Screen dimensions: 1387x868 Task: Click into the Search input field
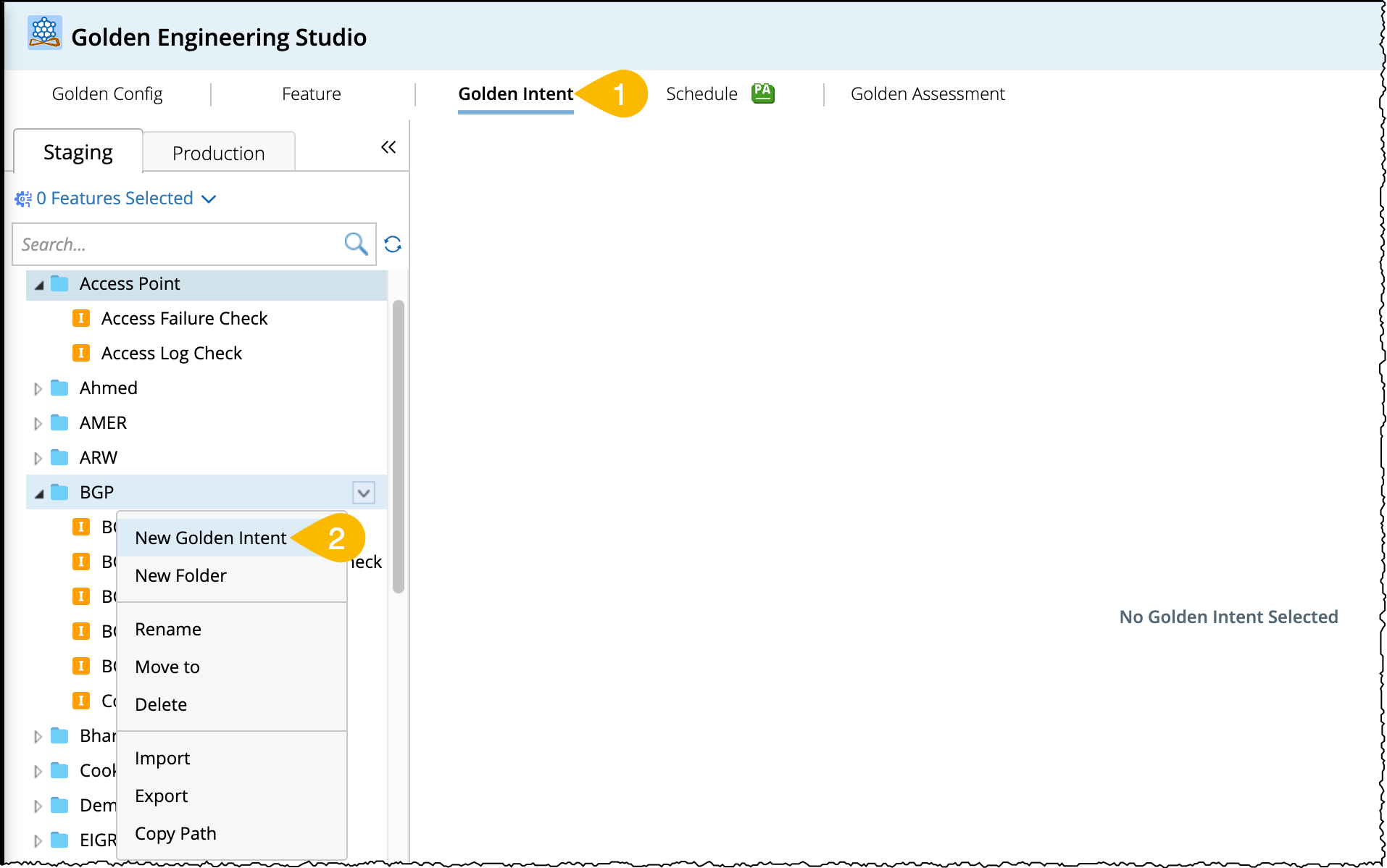point(178,244)
